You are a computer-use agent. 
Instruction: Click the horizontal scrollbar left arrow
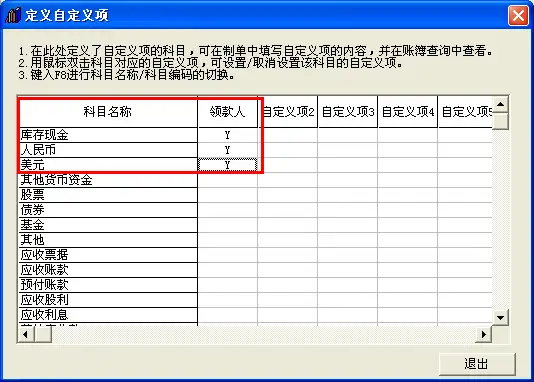coord(26,334)
